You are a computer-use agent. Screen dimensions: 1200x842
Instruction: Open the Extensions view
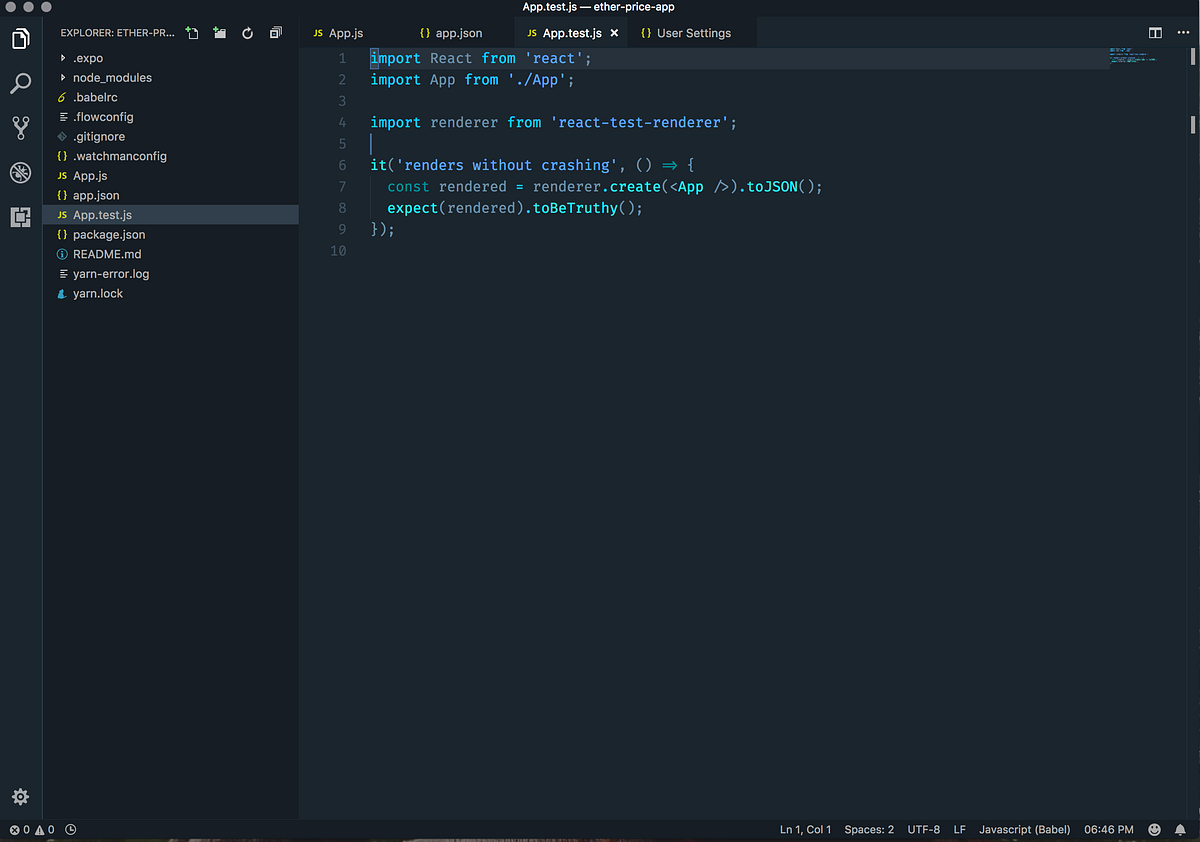tap(20, 217)
